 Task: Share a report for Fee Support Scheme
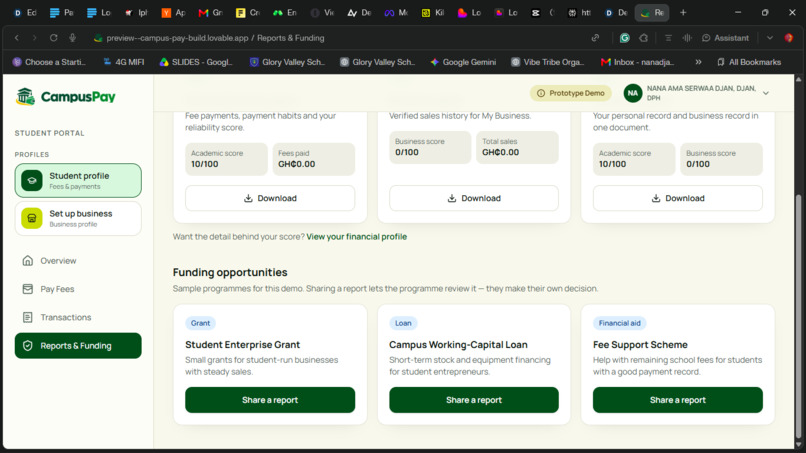[x=677, y=400]
